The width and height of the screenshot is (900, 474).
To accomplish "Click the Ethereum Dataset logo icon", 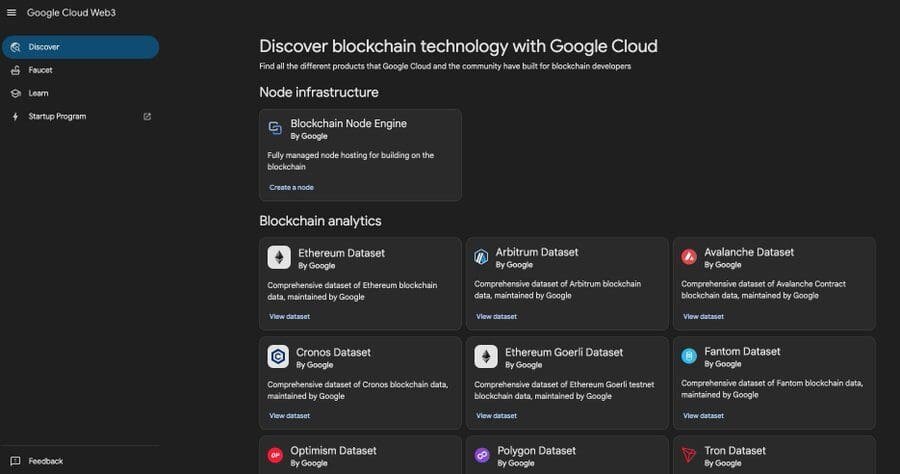I will point(279,258).
